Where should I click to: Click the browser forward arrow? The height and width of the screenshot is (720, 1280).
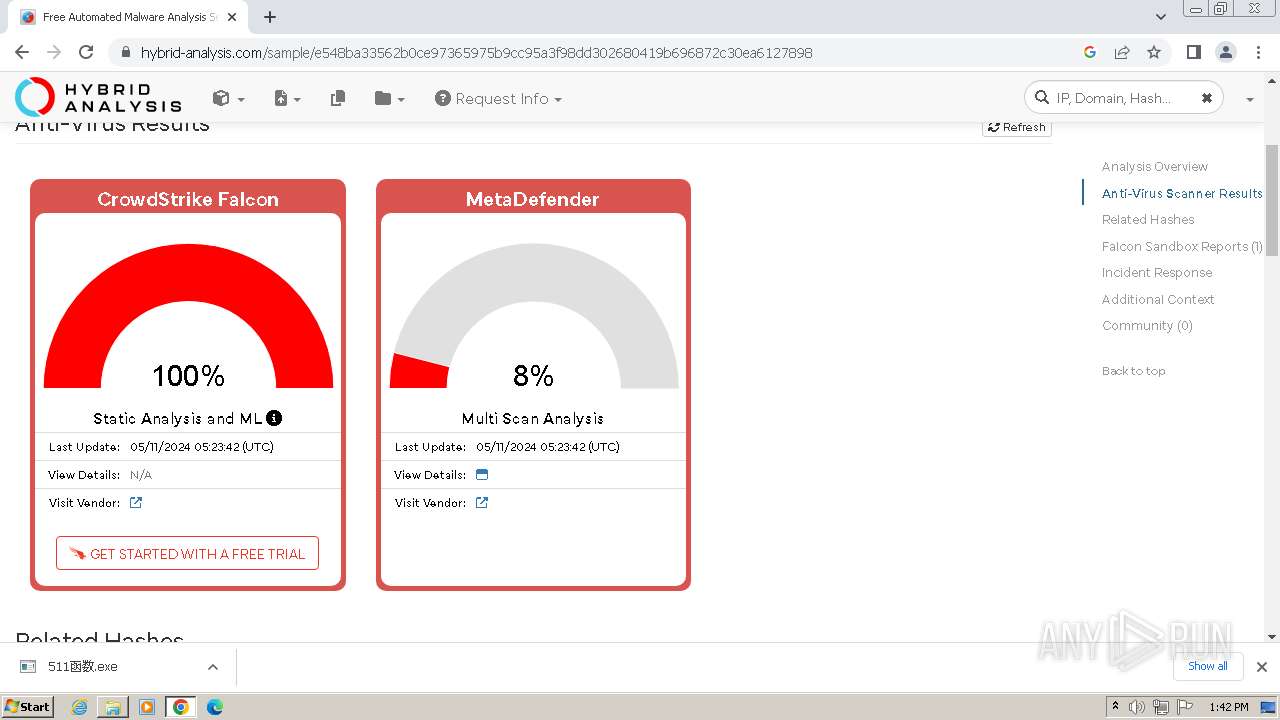pos(54,52)
